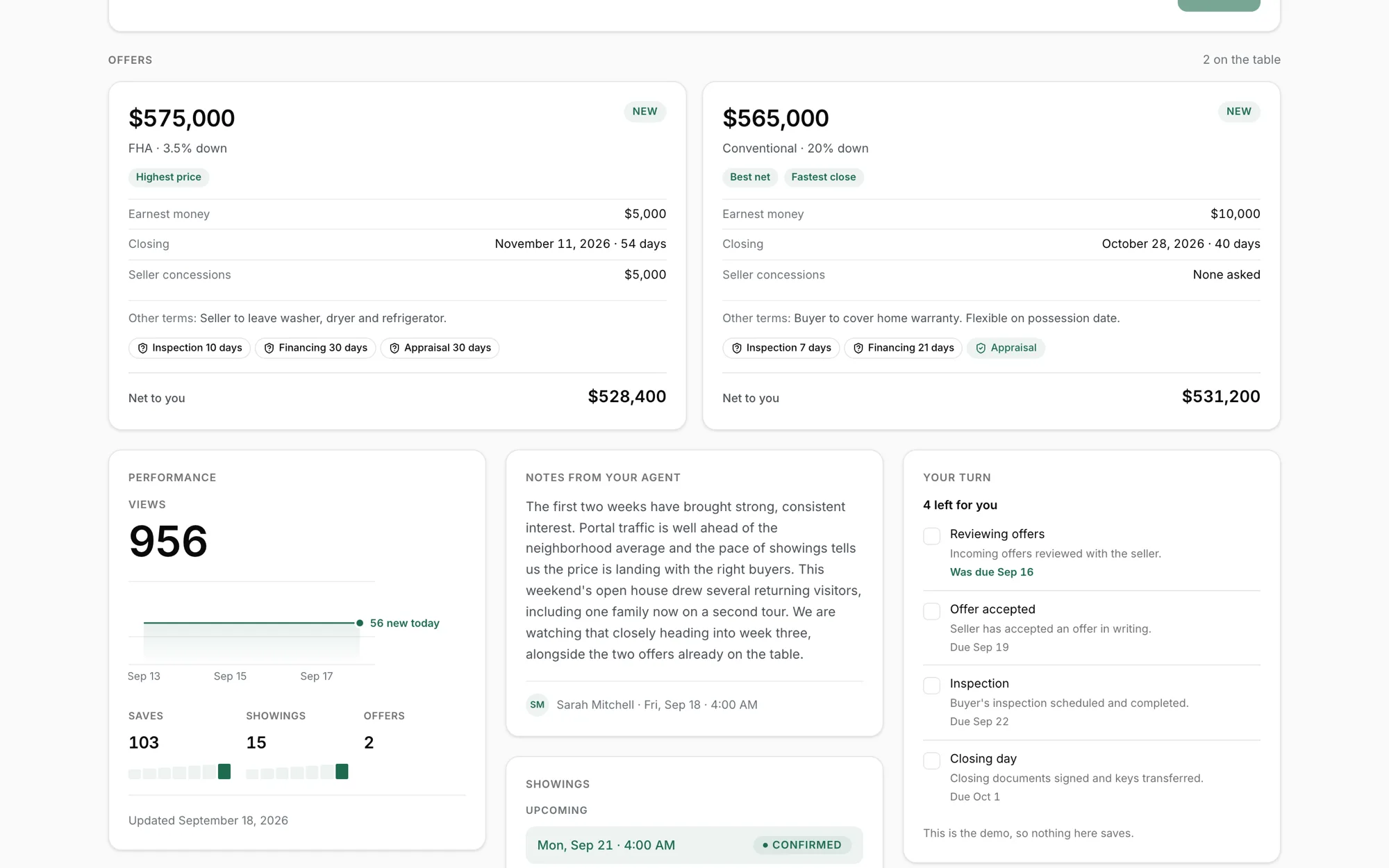Click 'November 11, 2026 · 54 days' closing

[x=581, y=244]
